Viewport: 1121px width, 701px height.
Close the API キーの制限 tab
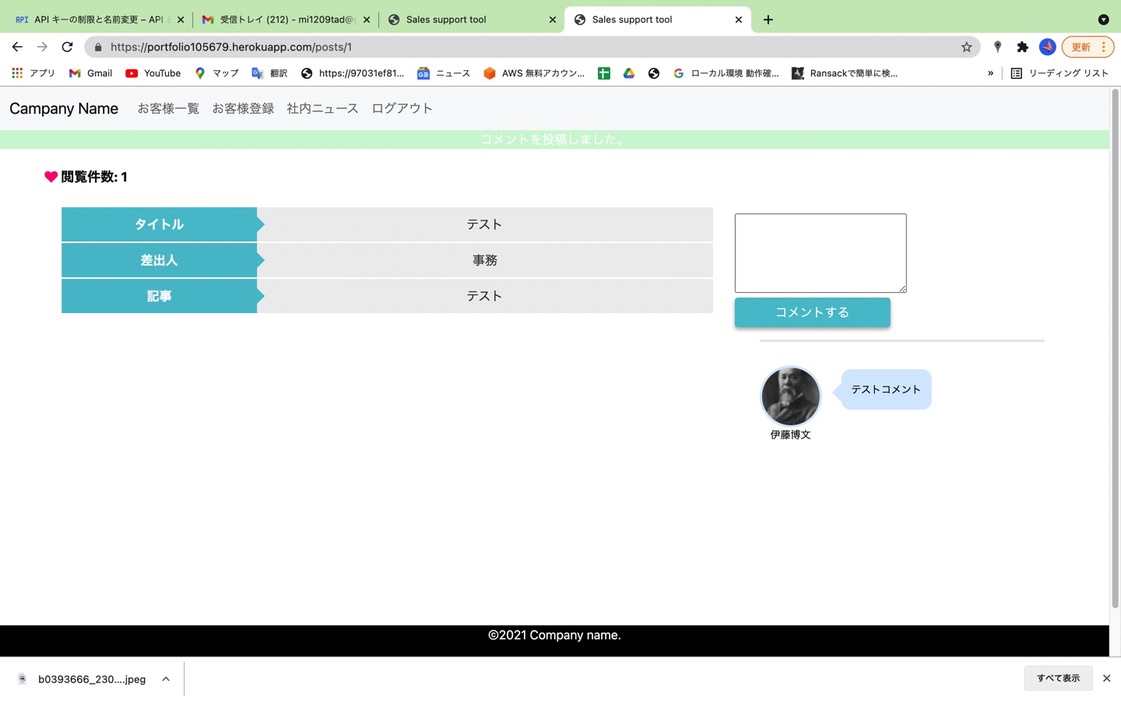tap(180, 20)
